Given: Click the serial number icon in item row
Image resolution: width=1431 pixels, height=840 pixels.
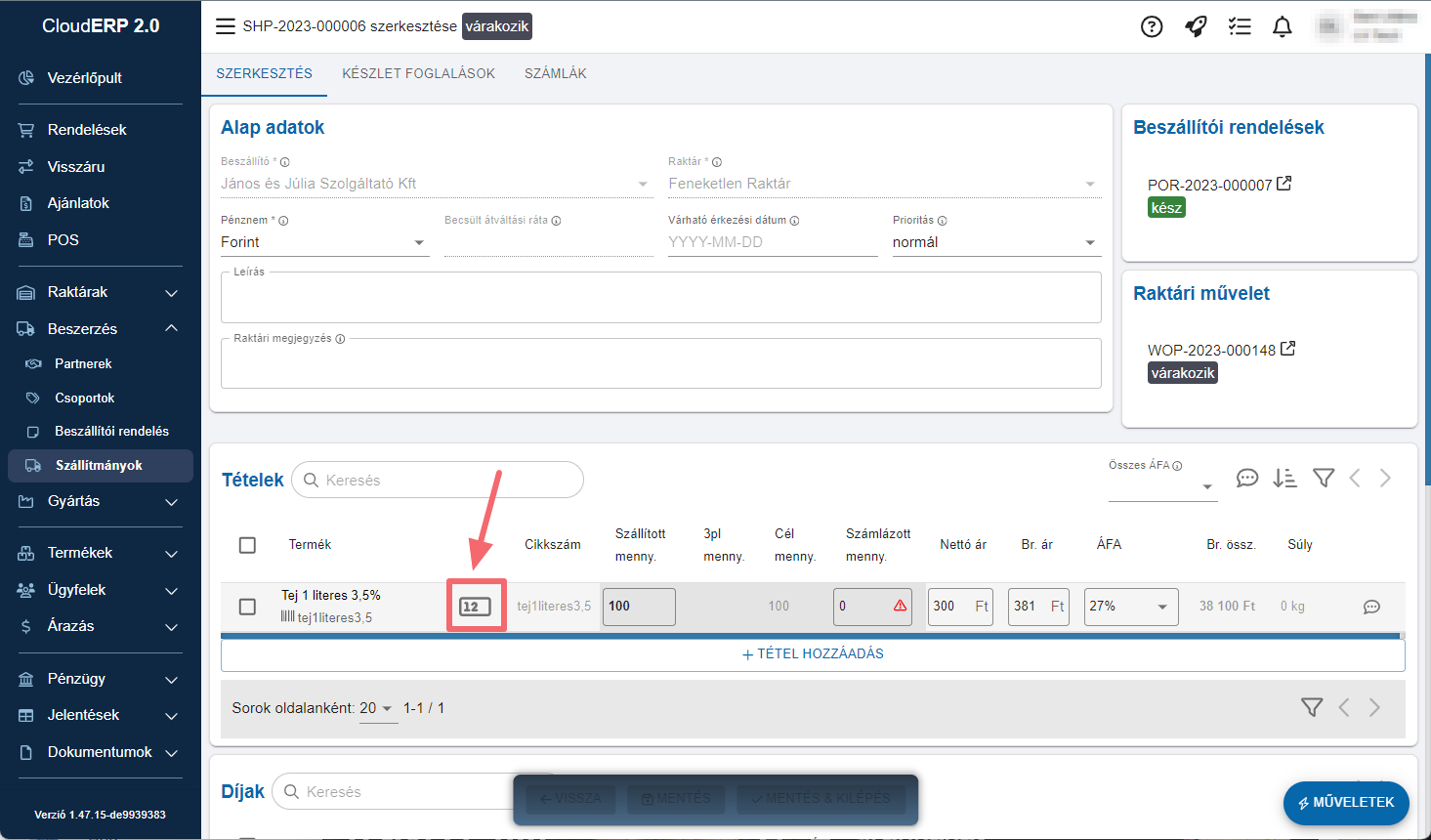Looking at the screenshot, I should [476, 607].
